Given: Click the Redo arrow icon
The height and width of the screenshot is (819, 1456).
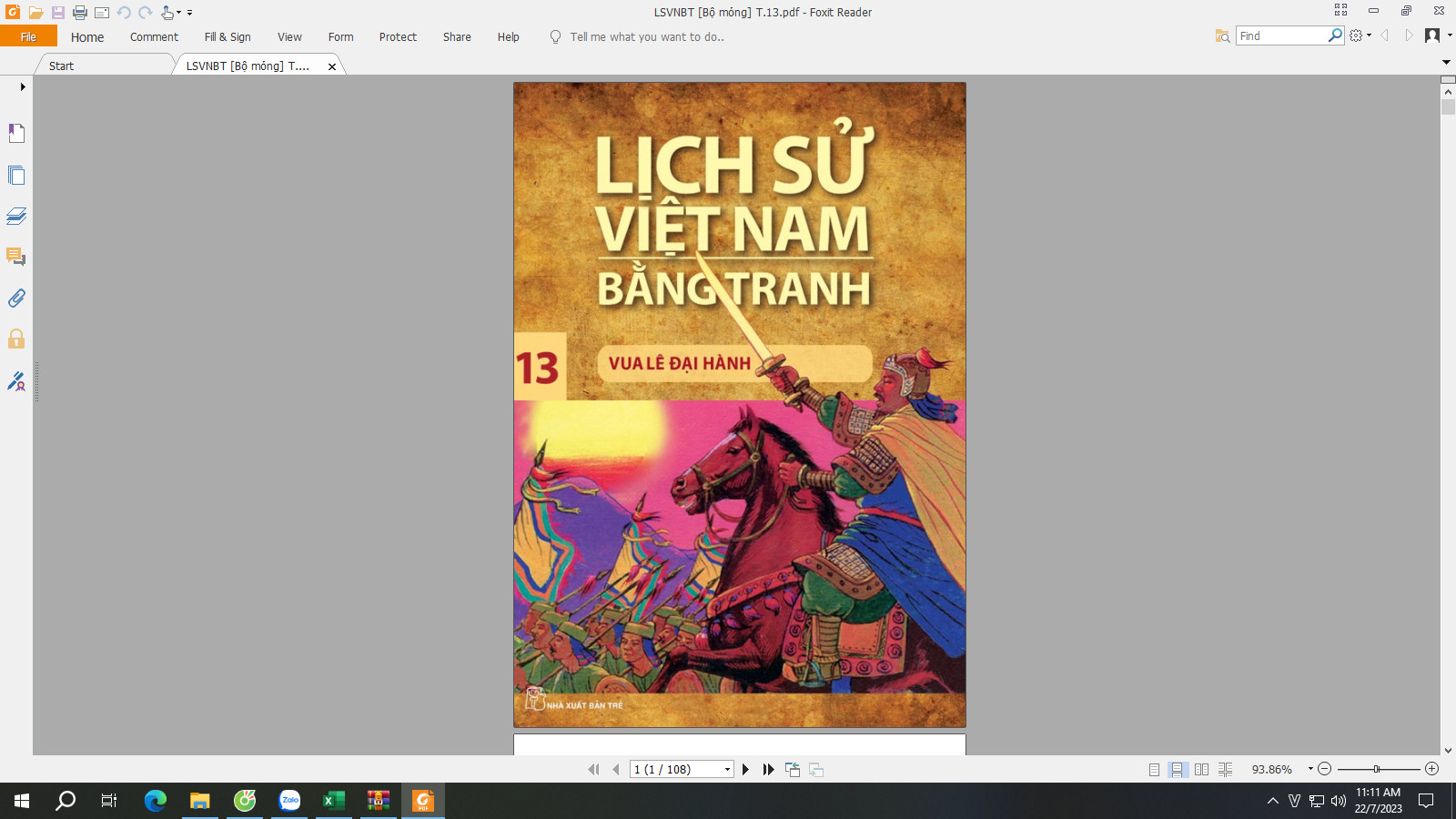Looking at the screenshot, I should [145, 13].
